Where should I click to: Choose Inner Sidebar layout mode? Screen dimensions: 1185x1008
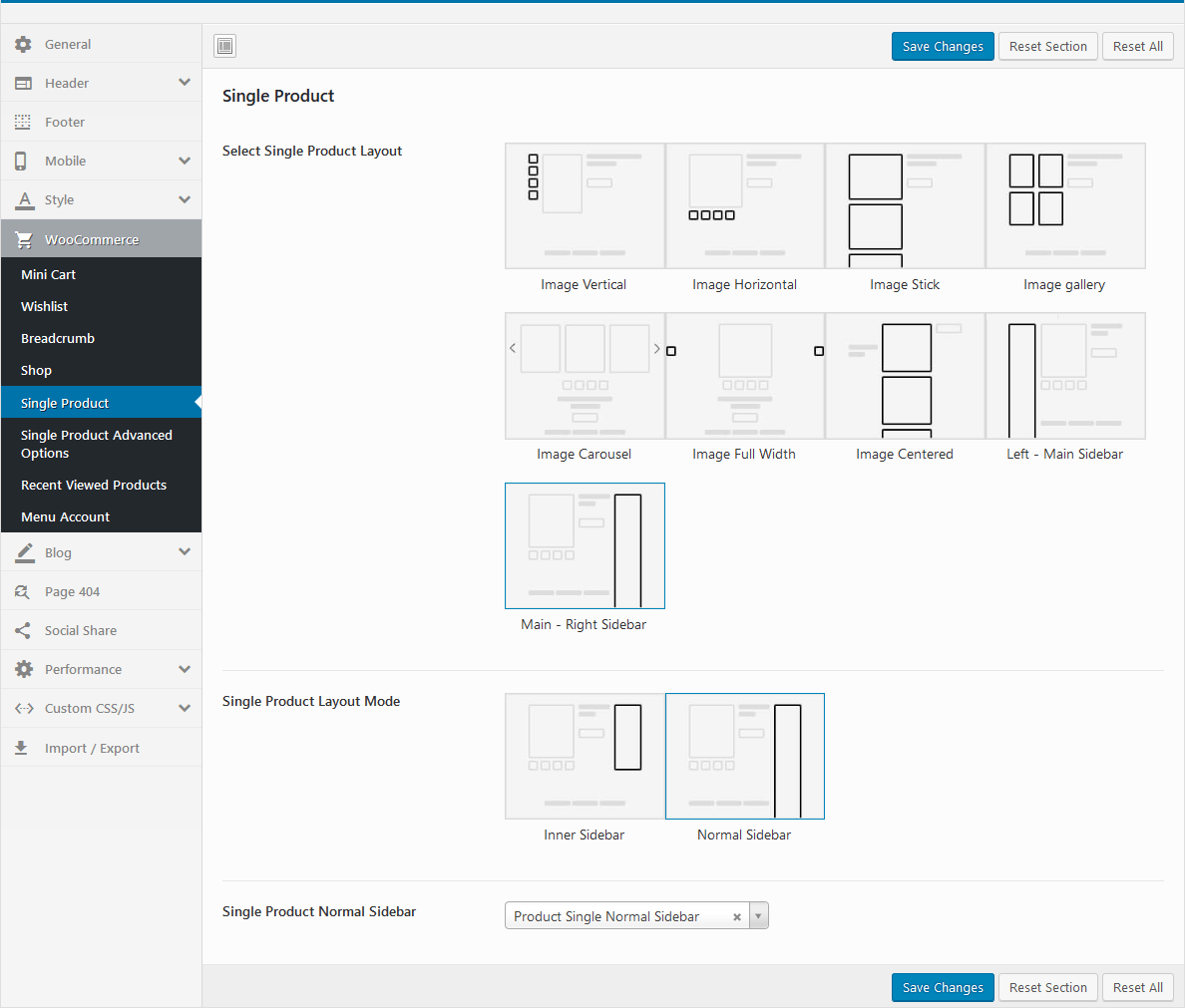[x=585, y=757]
